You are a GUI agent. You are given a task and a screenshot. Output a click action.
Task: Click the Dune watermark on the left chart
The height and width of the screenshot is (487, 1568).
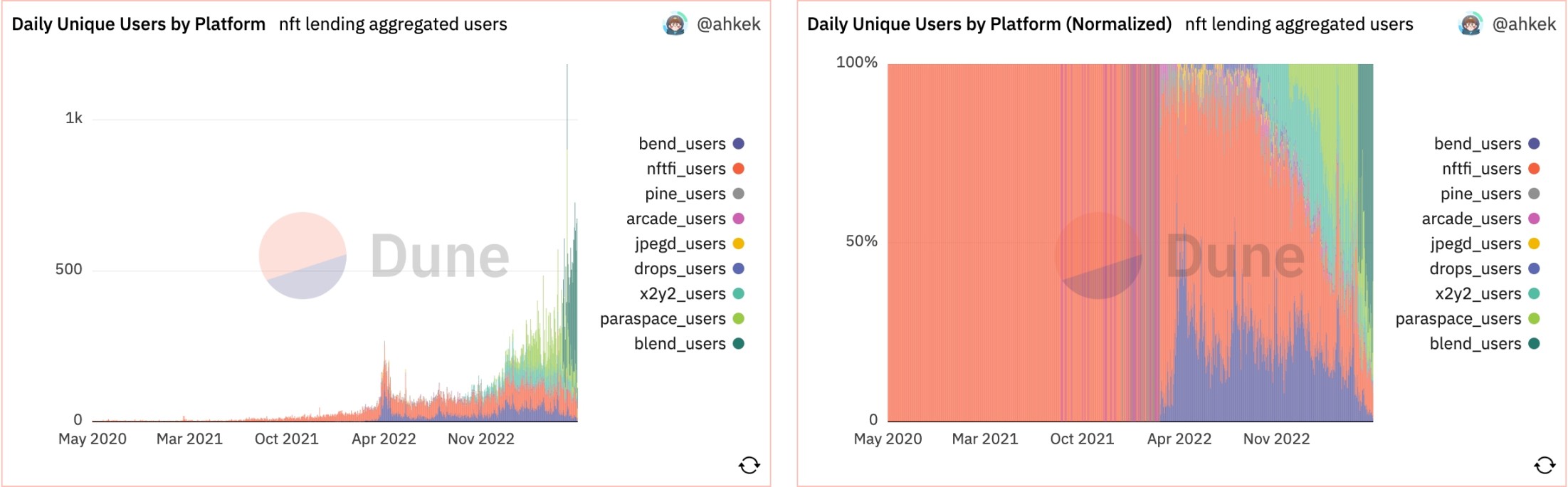click(x=384, y=256)
